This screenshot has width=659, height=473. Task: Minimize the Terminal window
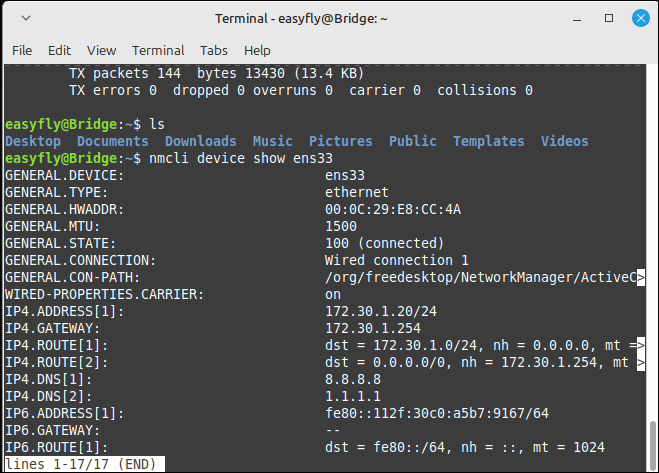pyautogui.click(x=577, y=18)
